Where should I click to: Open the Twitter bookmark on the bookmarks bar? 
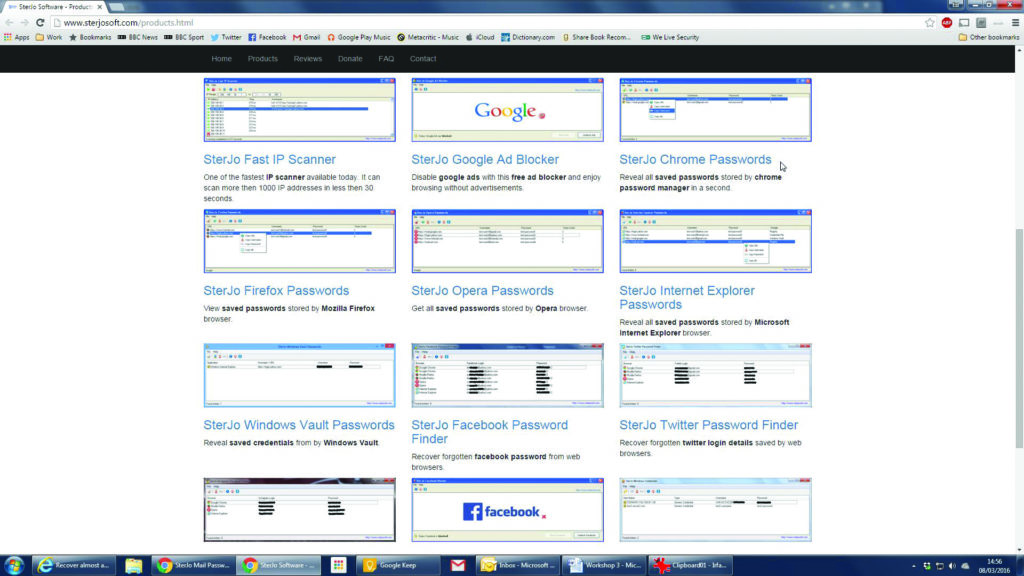(227, 35)
